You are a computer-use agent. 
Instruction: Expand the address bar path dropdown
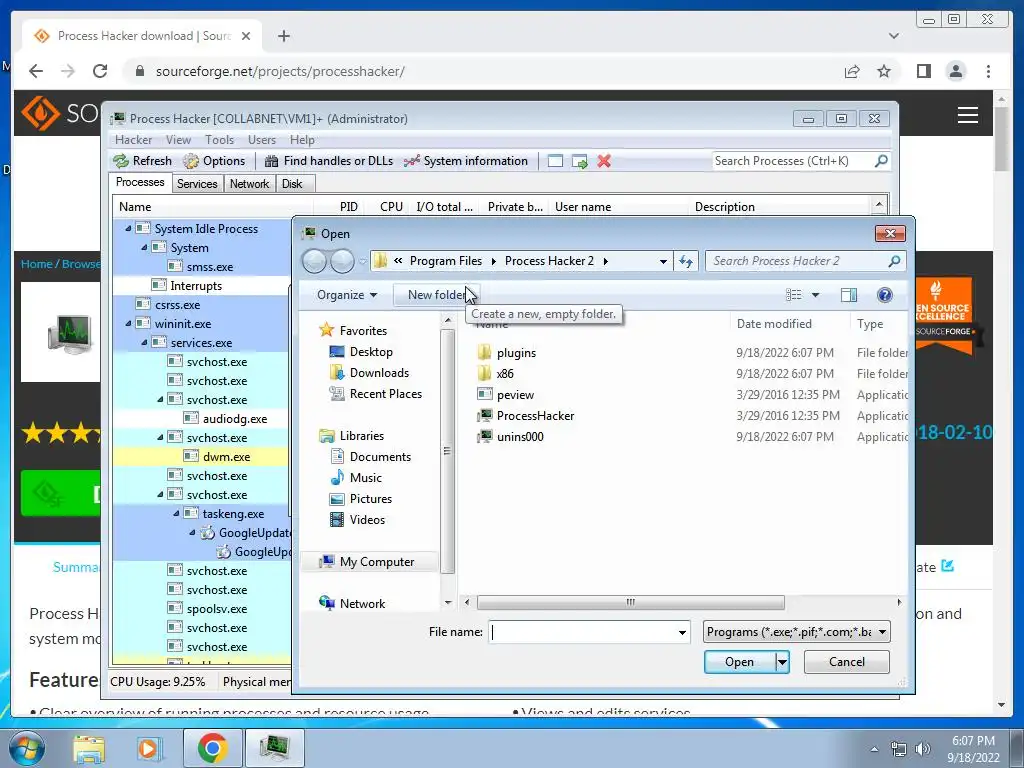point(663,261)
